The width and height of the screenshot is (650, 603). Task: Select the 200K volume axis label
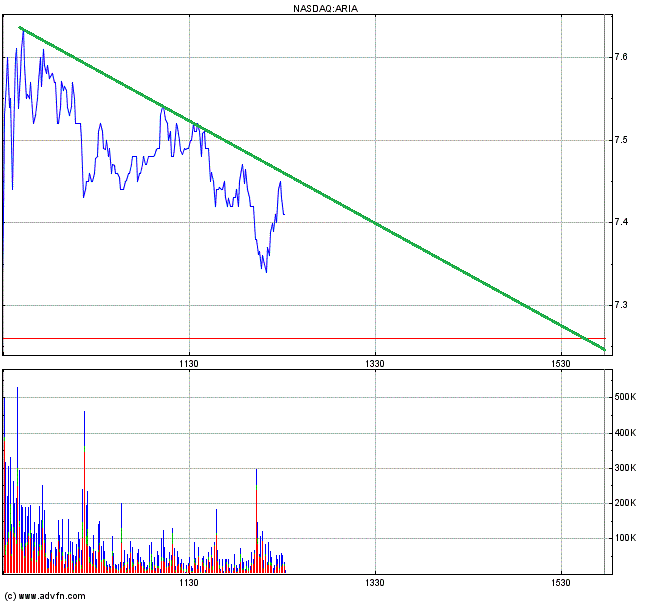[626, 503]
